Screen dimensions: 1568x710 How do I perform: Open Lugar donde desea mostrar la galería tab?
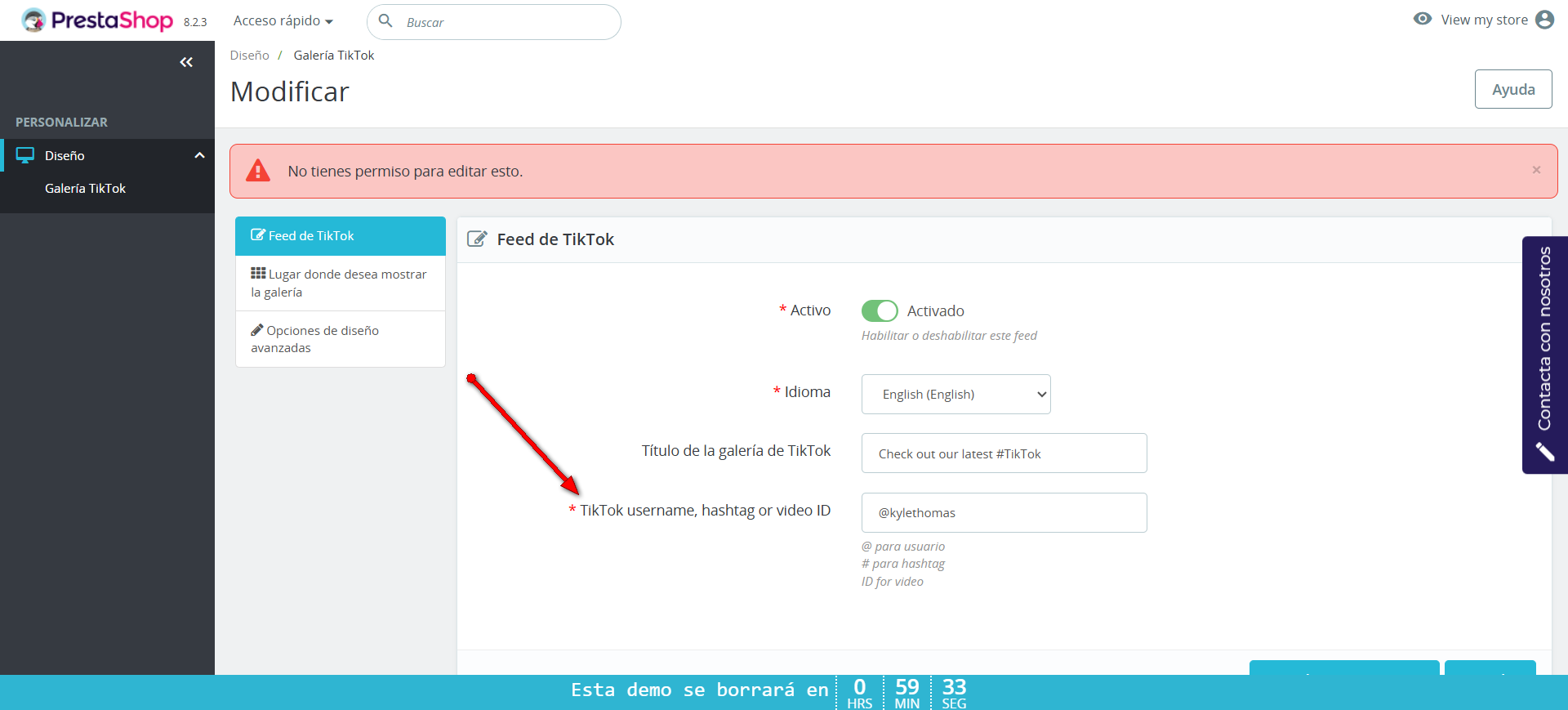tap(341, 284)
